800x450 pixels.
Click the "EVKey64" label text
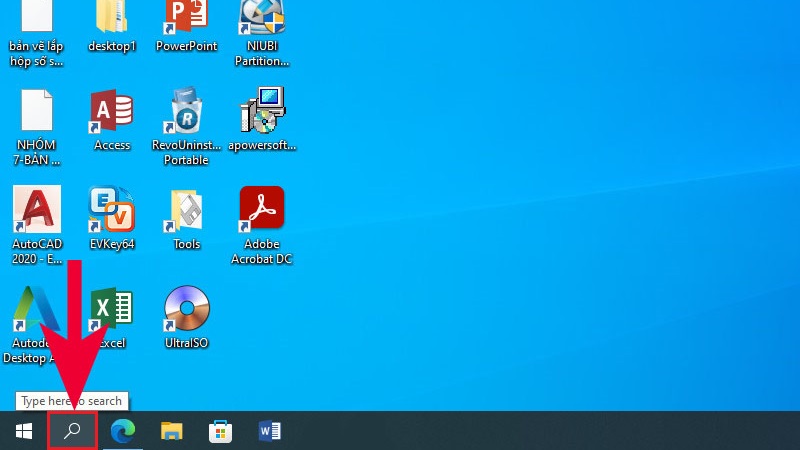tap(112, 244)
